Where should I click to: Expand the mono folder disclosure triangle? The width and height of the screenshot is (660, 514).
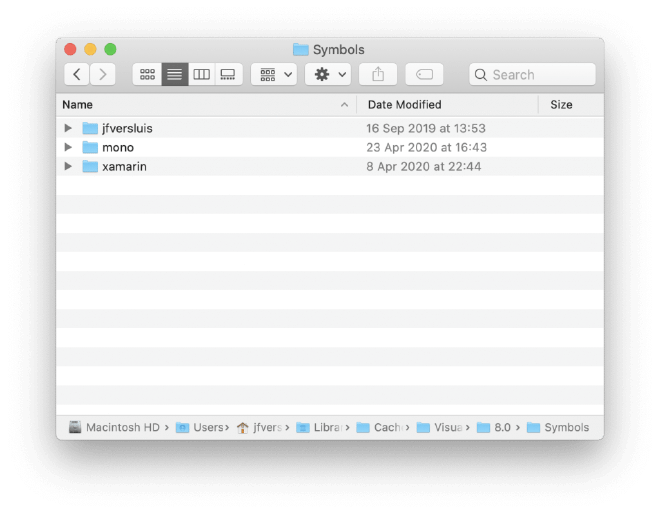point(68,147)
